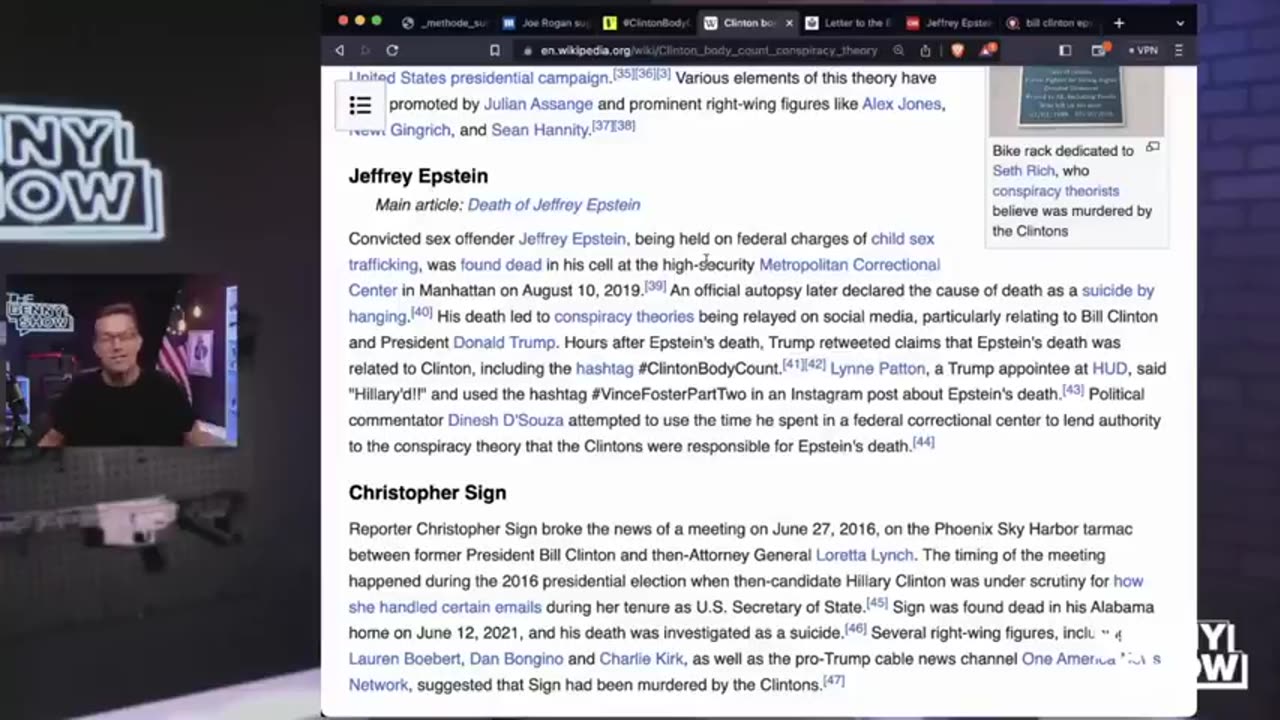Viewport: 1280px width, 720px height.
Task: Open conspiracy theorists link in caption
Action: point(1056,191)
